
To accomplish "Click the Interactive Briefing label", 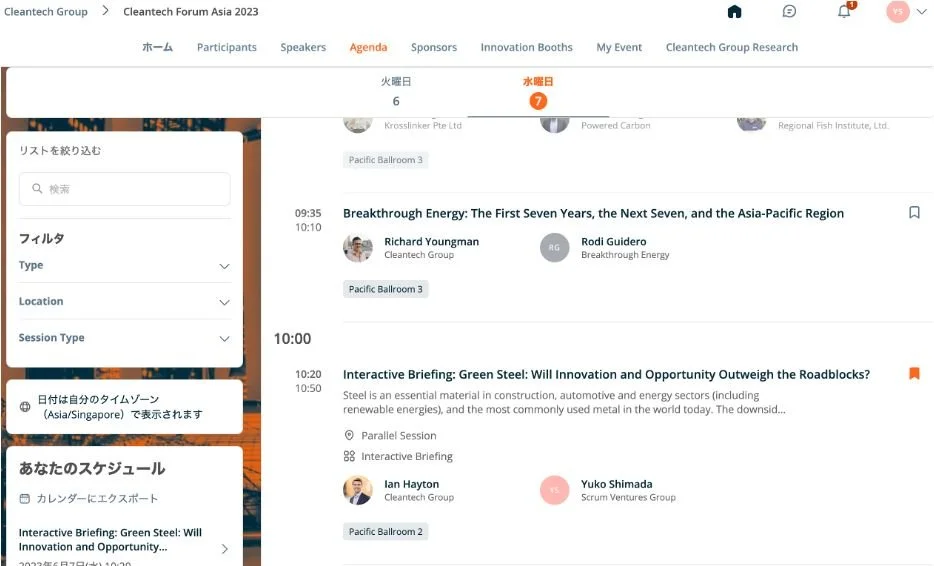I will pyautogui.click(x=407, y=456).
